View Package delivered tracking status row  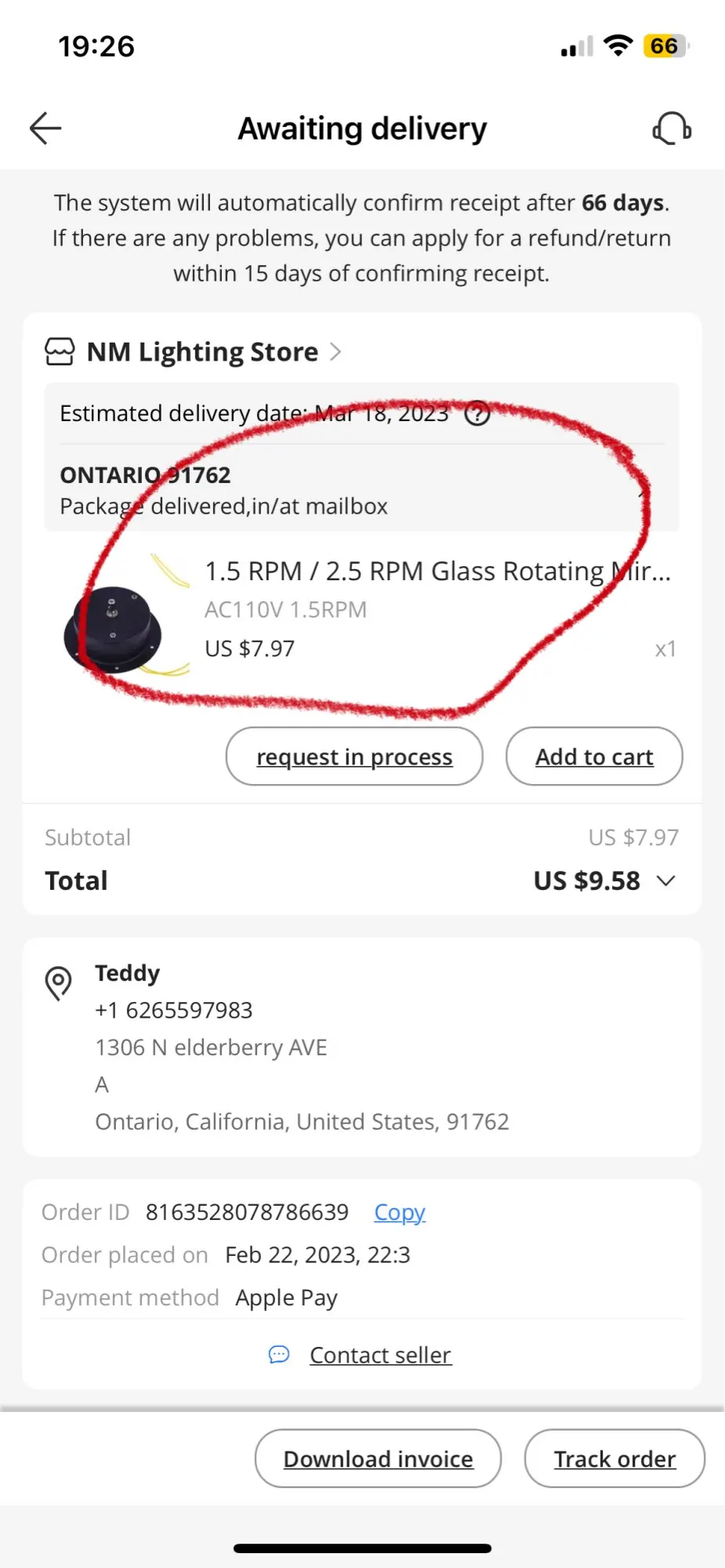(x=361, y=491)
